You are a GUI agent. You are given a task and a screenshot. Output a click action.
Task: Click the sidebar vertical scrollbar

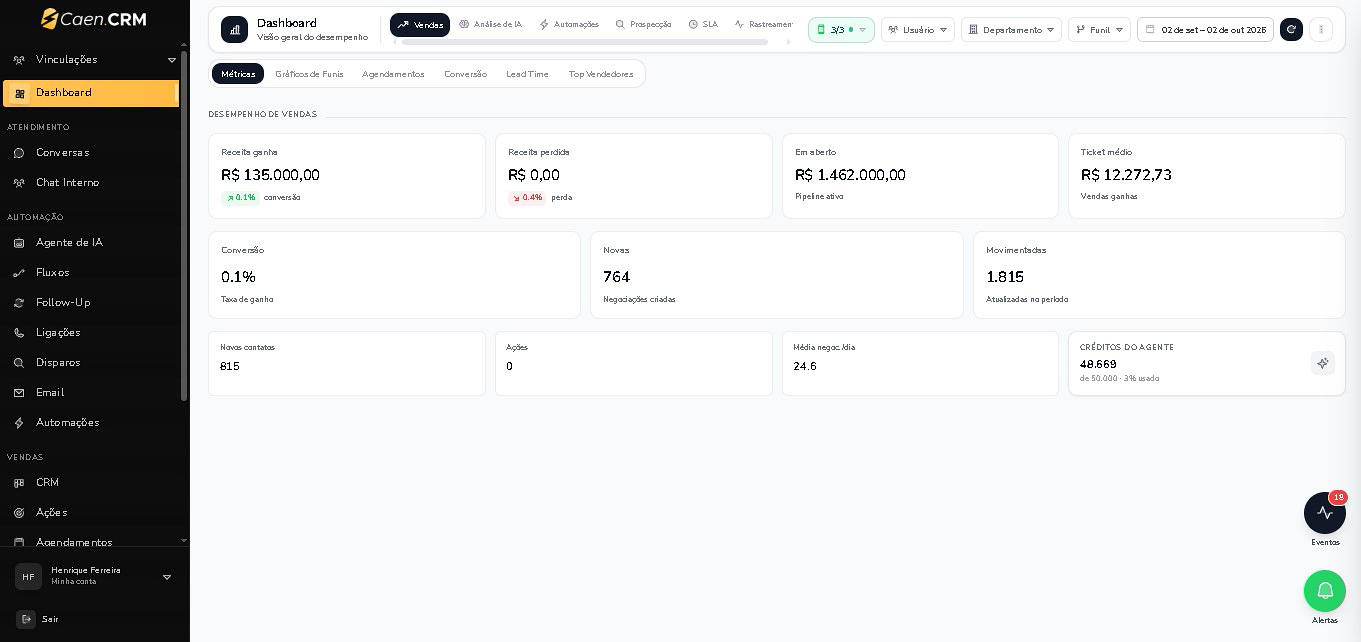pos(184,225)
